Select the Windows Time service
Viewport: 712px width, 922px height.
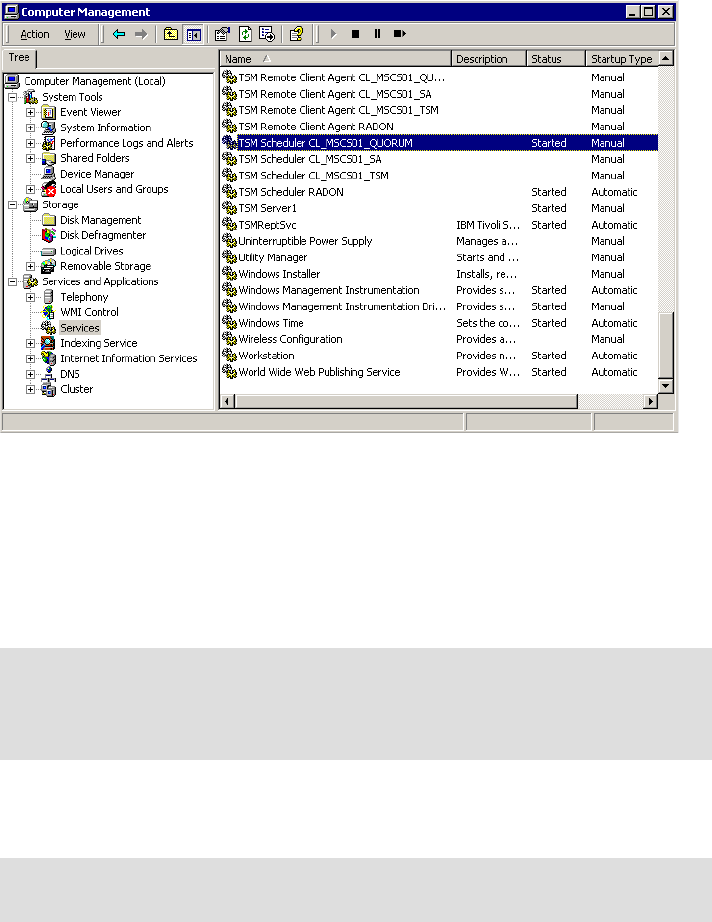pos(439,323)
